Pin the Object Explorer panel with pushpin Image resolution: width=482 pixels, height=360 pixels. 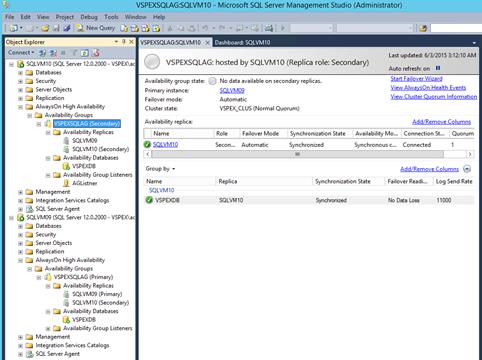pos(124,42)
